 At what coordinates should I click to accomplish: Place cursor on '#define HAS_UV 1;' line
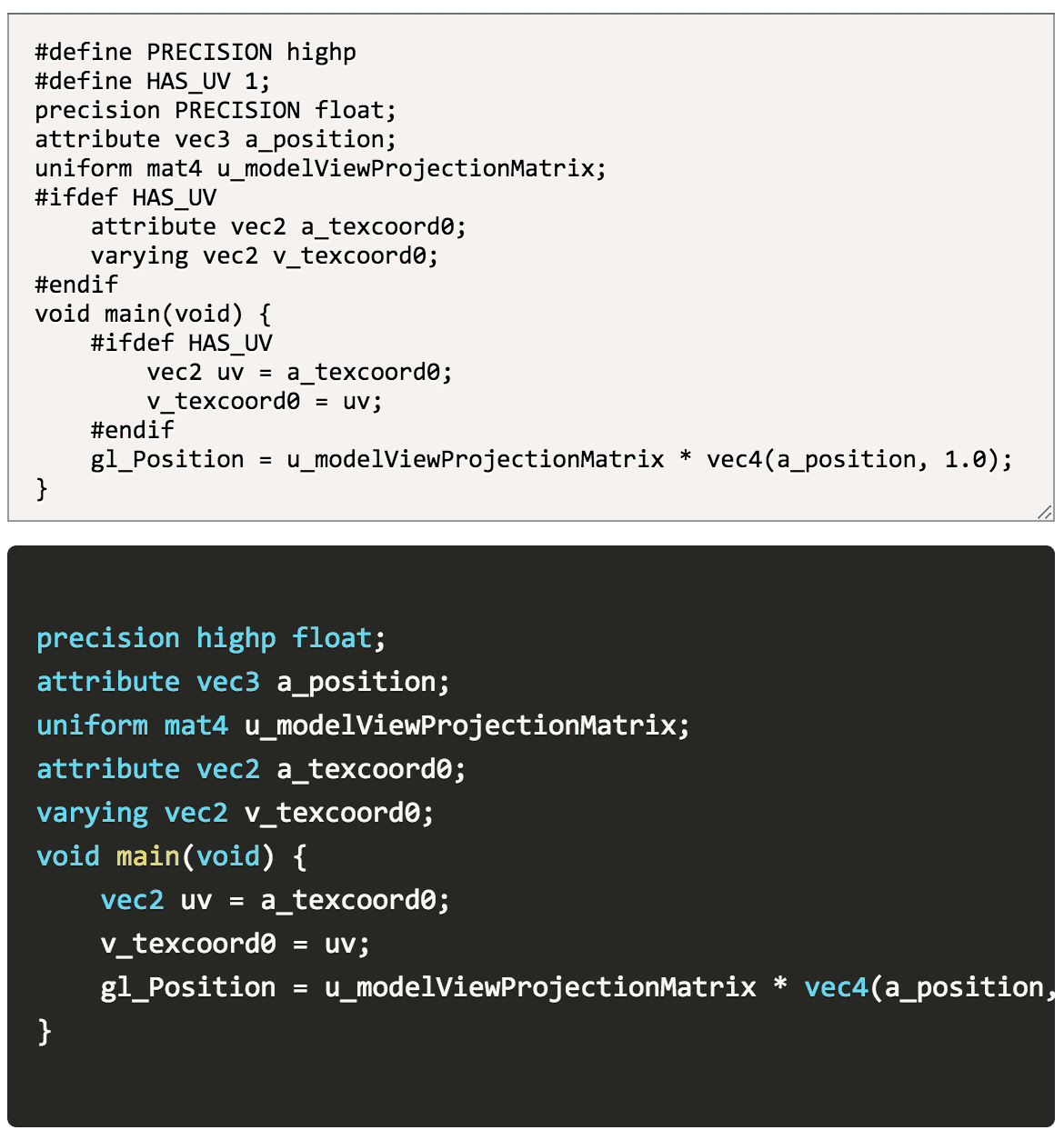[153, 82]
